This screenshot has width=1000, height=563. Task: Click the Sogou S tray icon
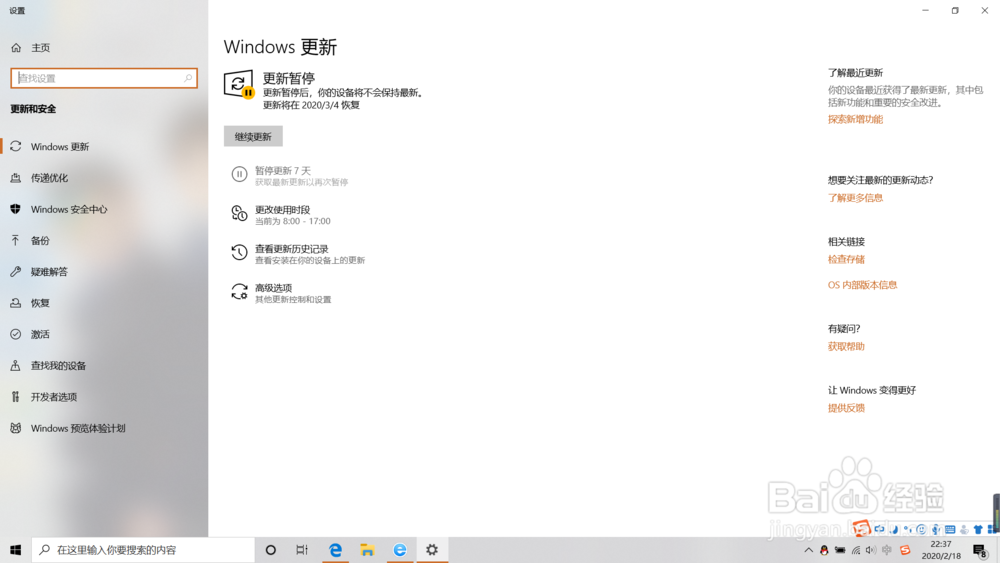(x=905, y=550)
